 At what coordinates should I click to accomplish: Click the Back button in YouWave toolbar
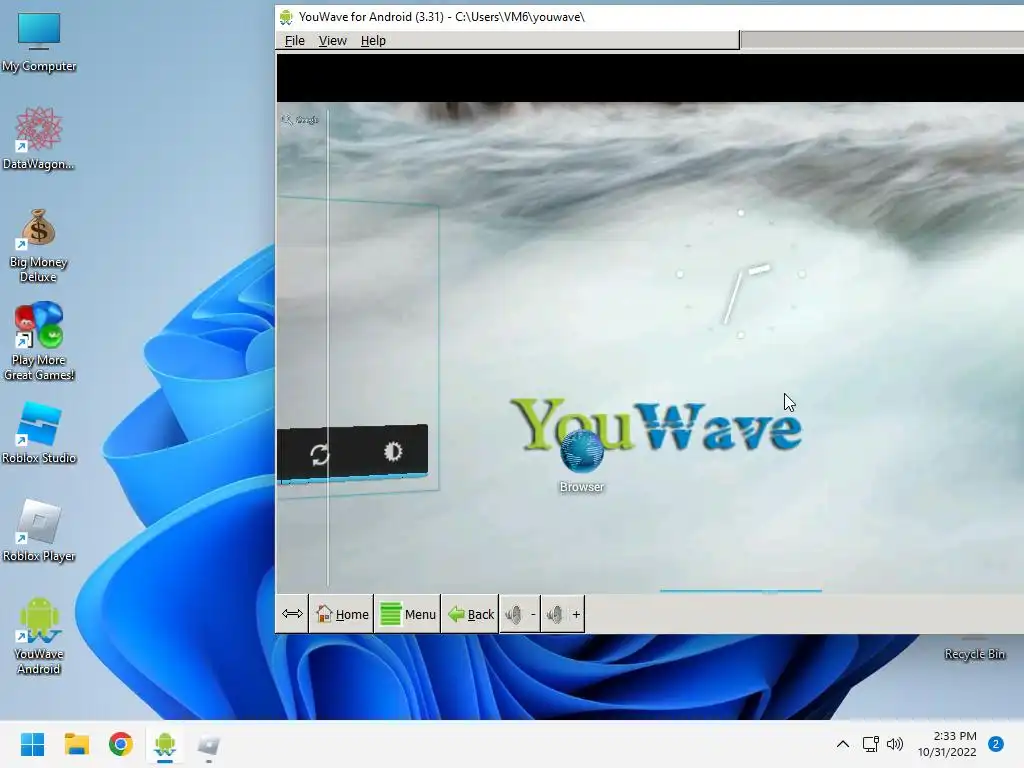click(470, 614)
